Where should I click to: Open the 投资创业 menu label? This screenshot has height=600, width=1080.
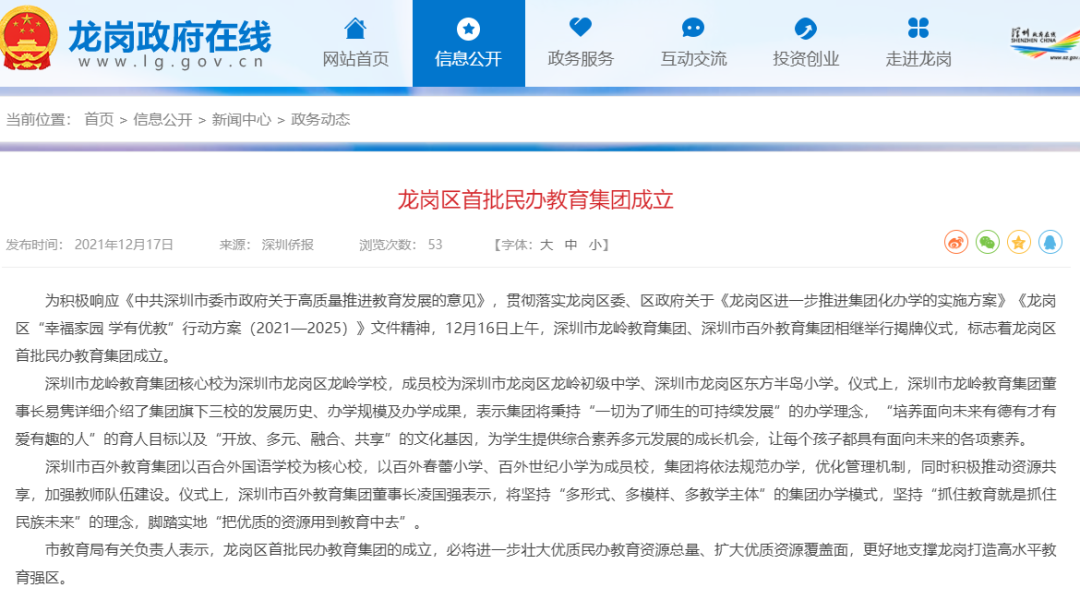point(806,59)
